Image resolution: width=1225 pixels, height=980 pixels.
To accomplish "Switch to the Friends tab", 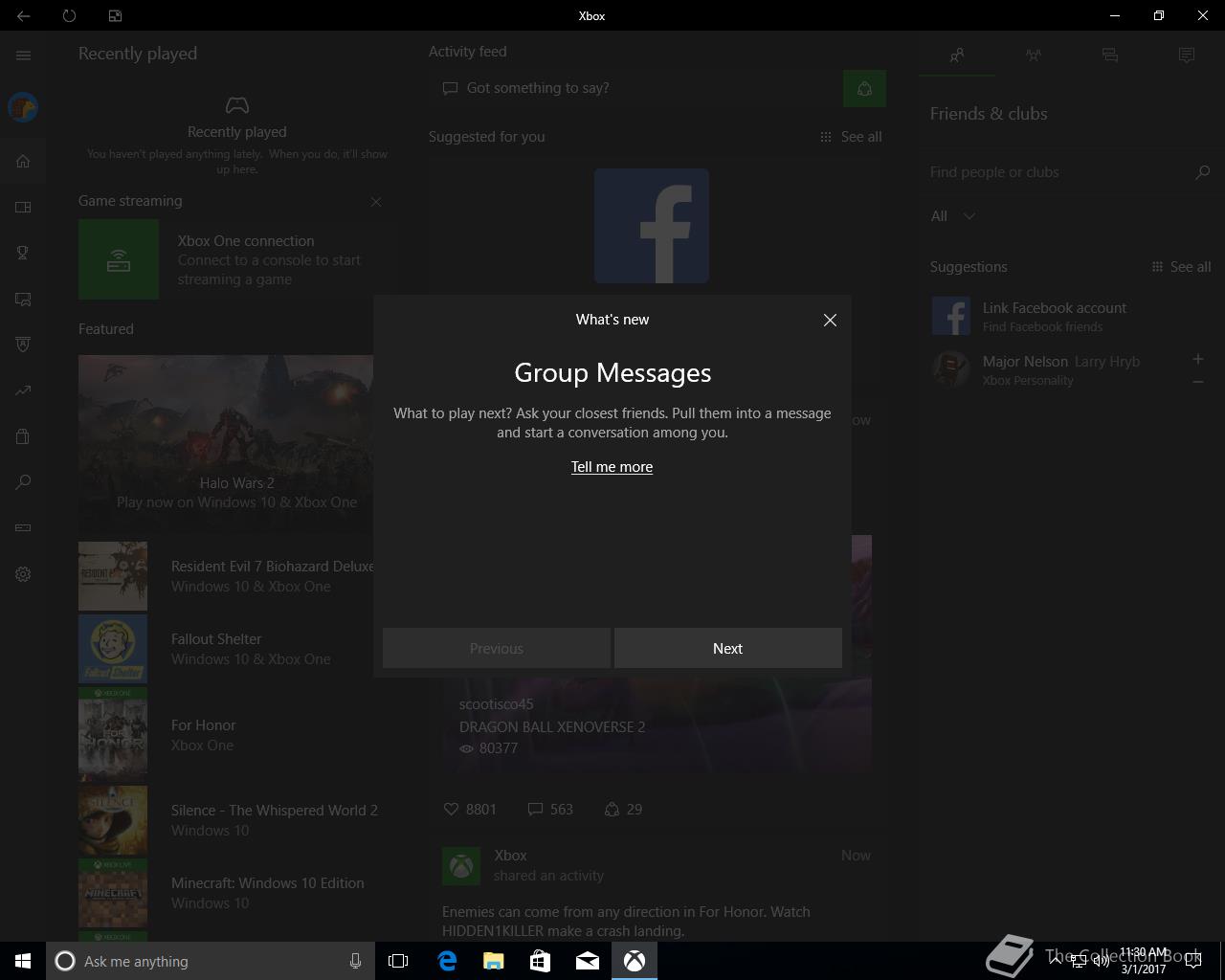I will (957, 56).
